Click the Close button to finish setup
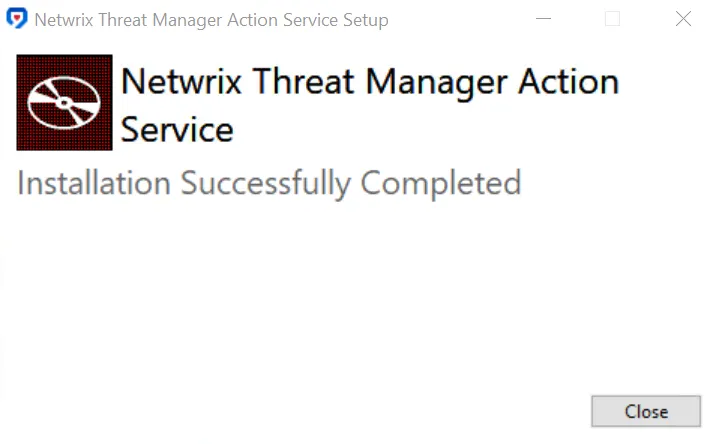715x444 pixels. click(646, 411)
